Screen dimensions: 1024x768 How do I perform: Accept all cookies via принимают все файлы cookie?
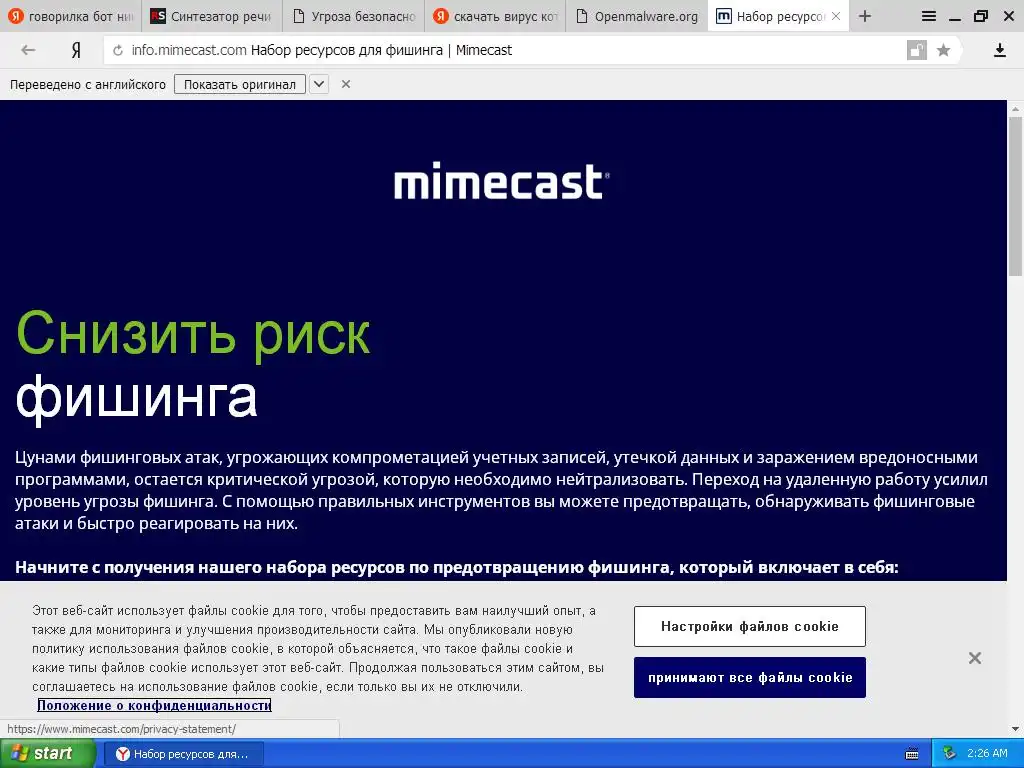pyautogui.click(x=750, y=677)
